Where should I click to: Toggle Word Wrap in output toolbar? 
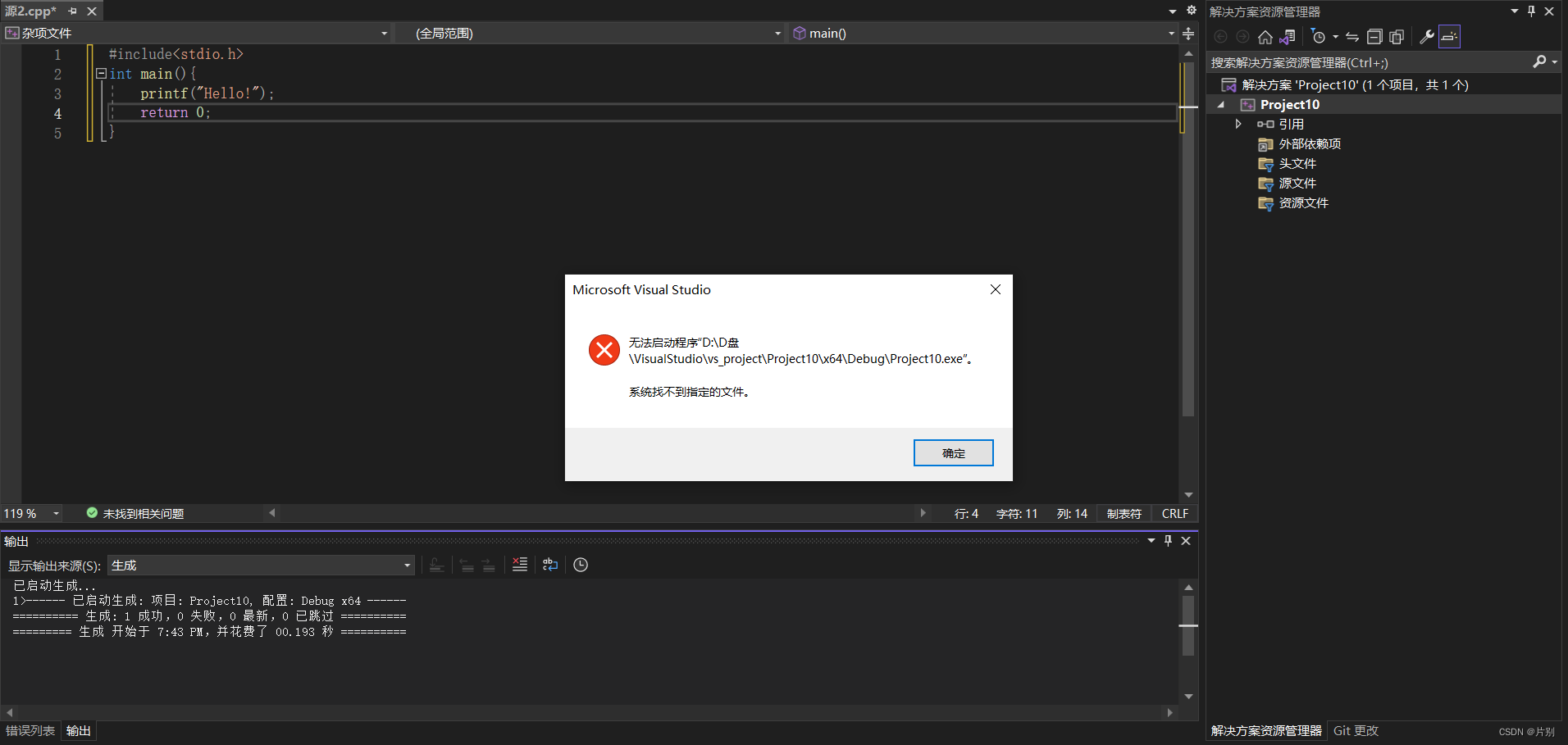click(x=550, y=565)
